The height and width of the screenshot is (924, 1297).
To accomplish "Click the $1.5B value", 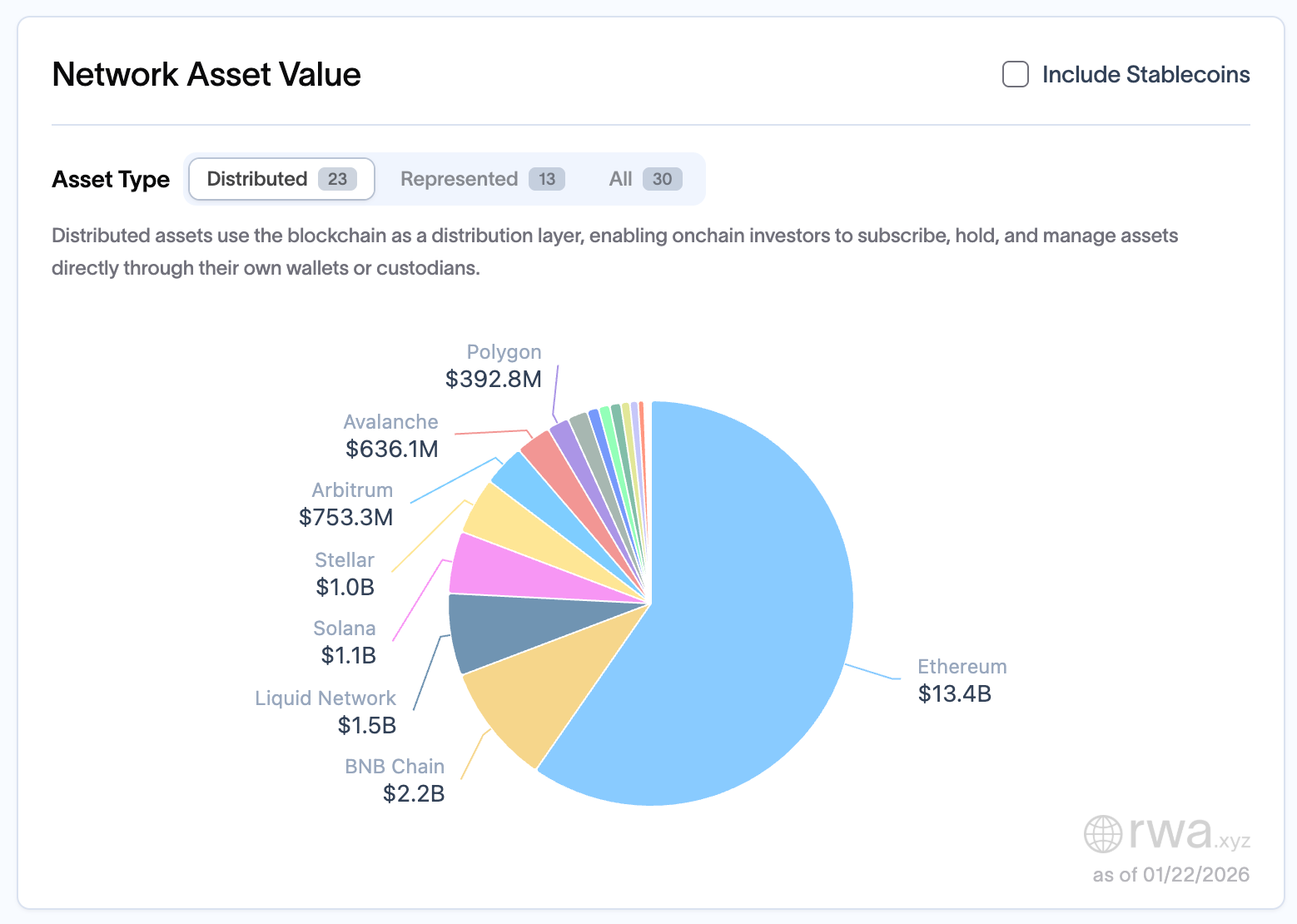I will 367,725.
